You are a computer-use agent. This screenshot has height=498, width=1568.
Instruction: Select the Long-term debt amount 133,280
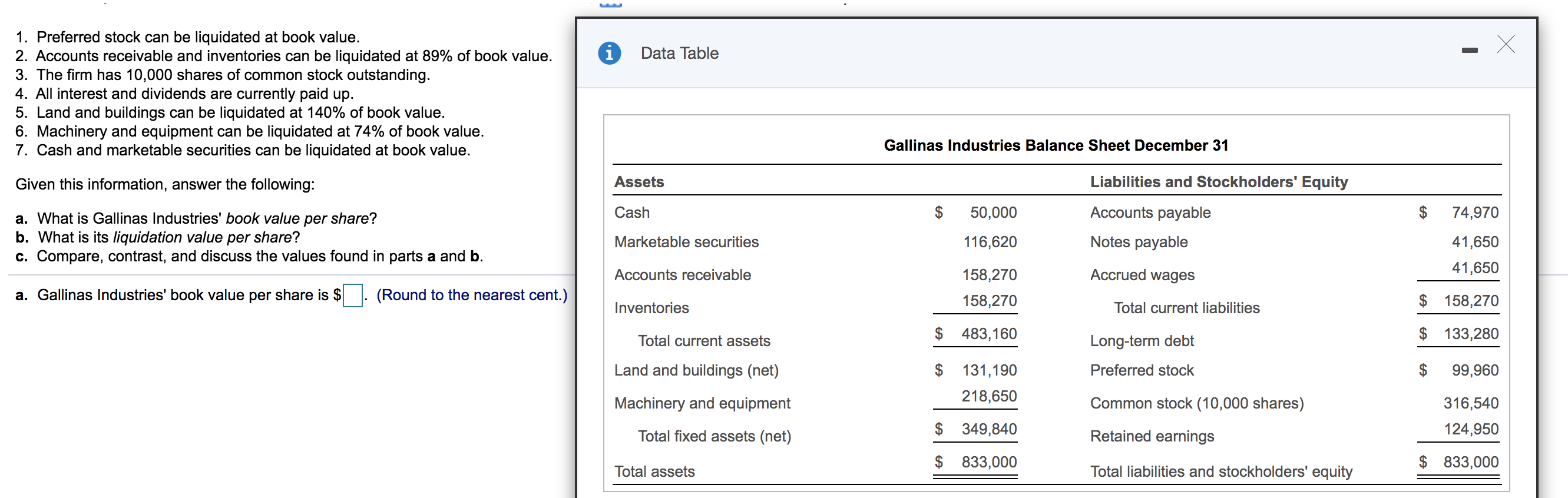[x=1471, y=334]
